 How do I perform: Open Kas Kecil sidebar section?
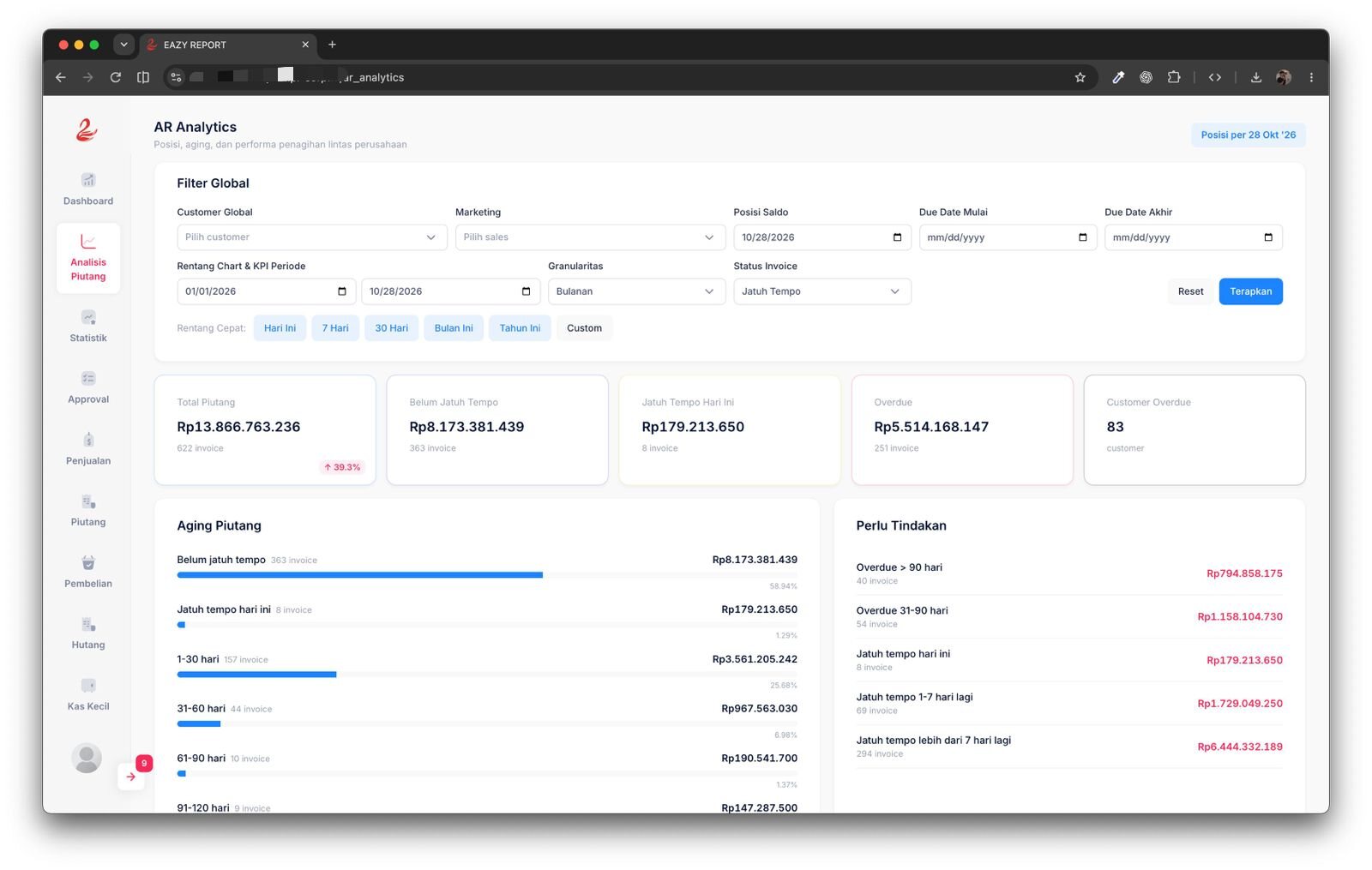click(x=88, y=695)
